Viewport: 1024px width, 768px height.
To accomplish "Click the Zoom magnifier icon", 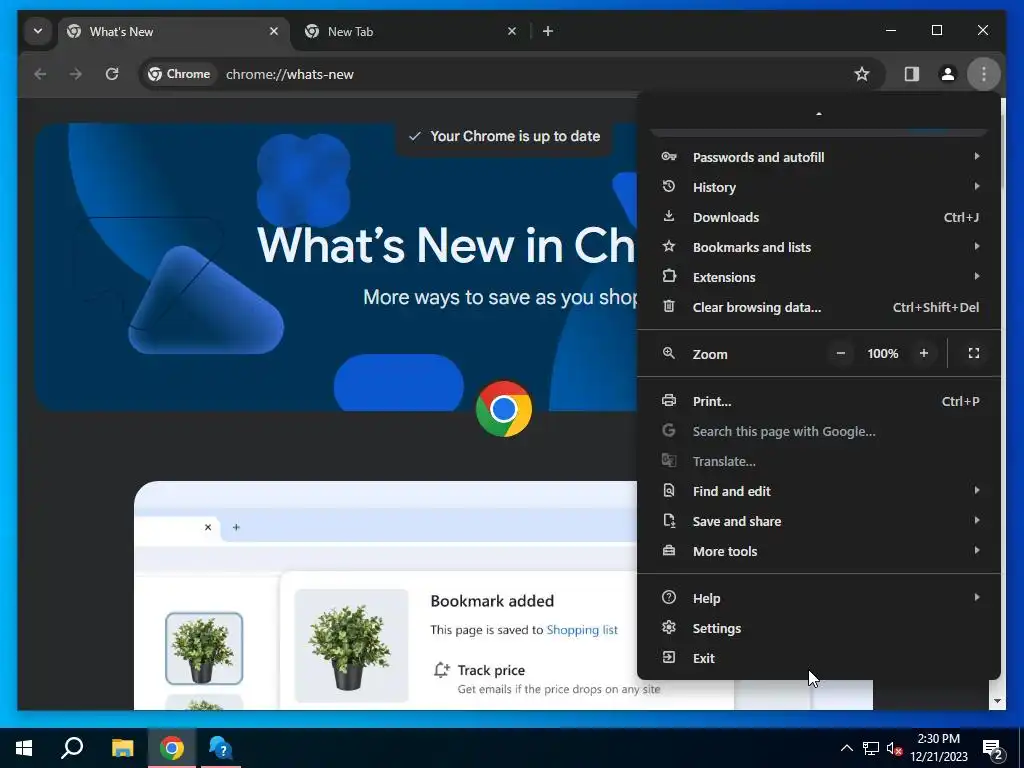I will 669,353.
